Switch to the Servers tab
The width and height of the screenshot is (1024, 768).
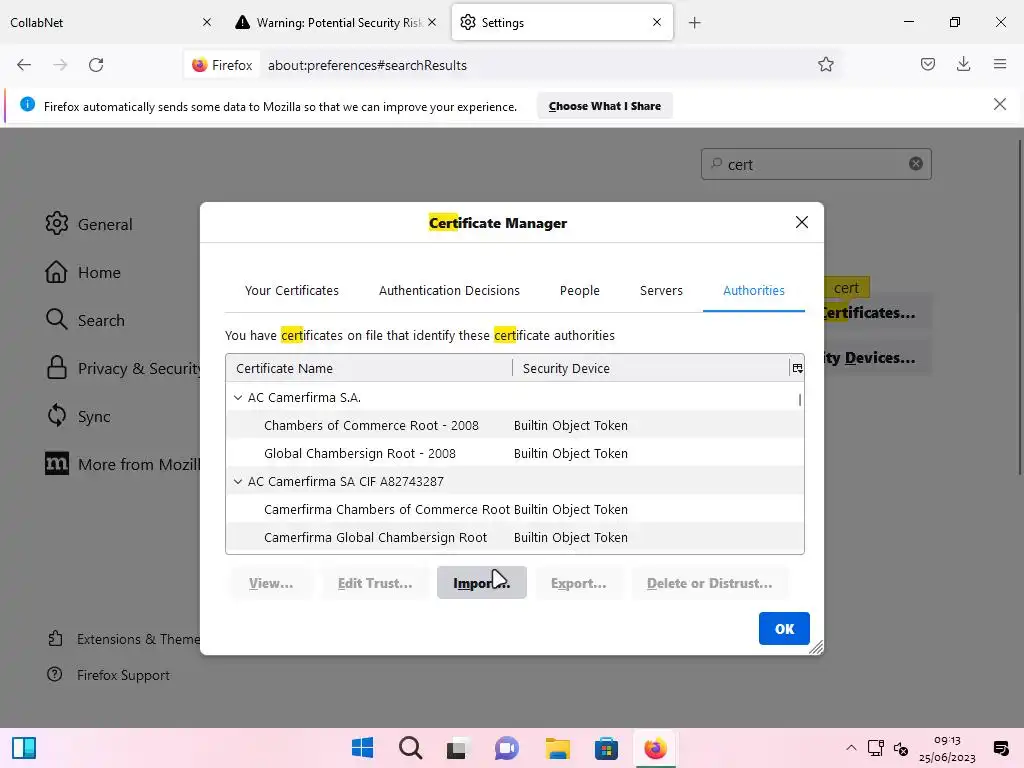click(x=661, y=291)
